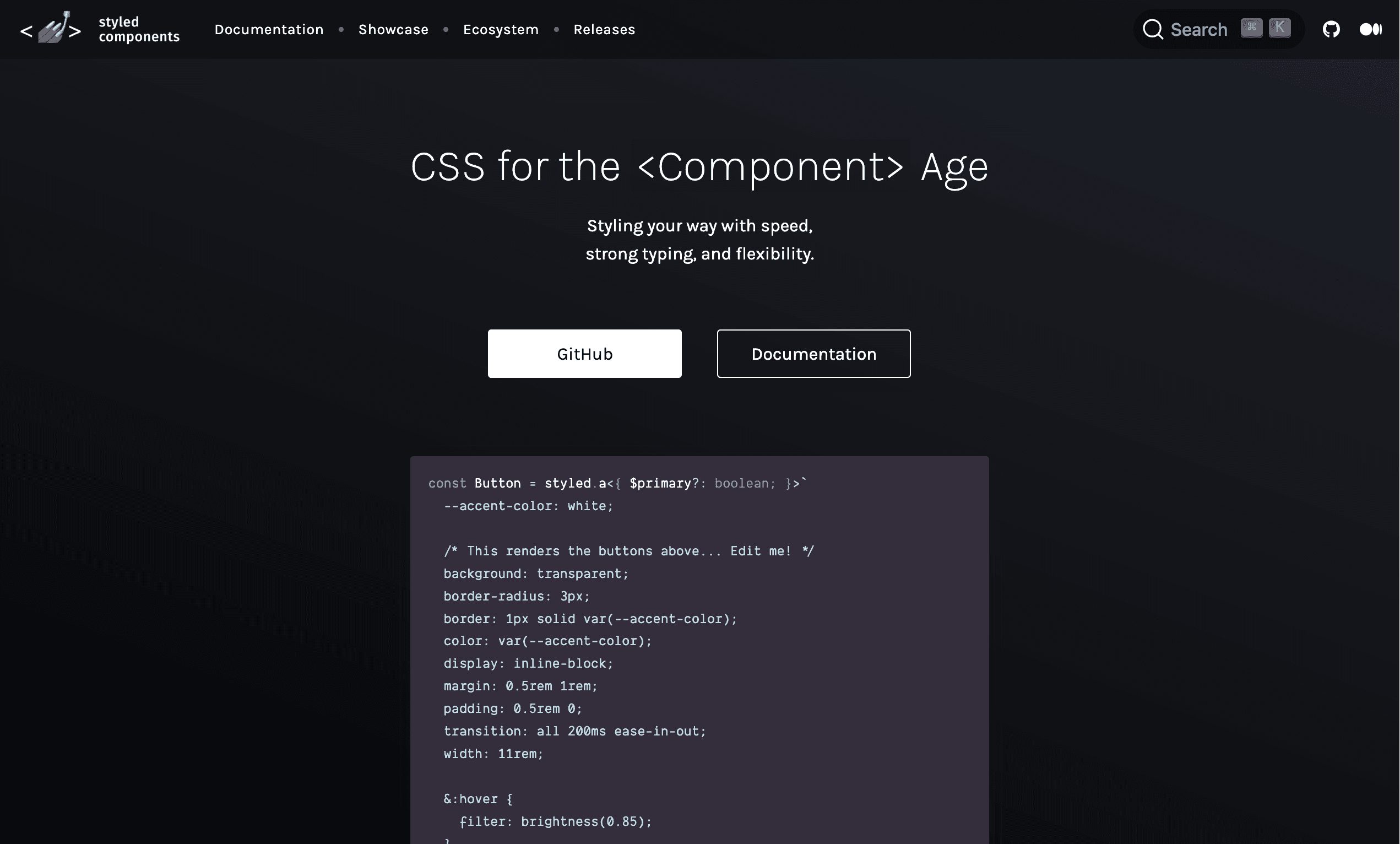Click the Command key shortcut badge
The height and width of the screenshot is (844, 1400).
click(1252, 28)
